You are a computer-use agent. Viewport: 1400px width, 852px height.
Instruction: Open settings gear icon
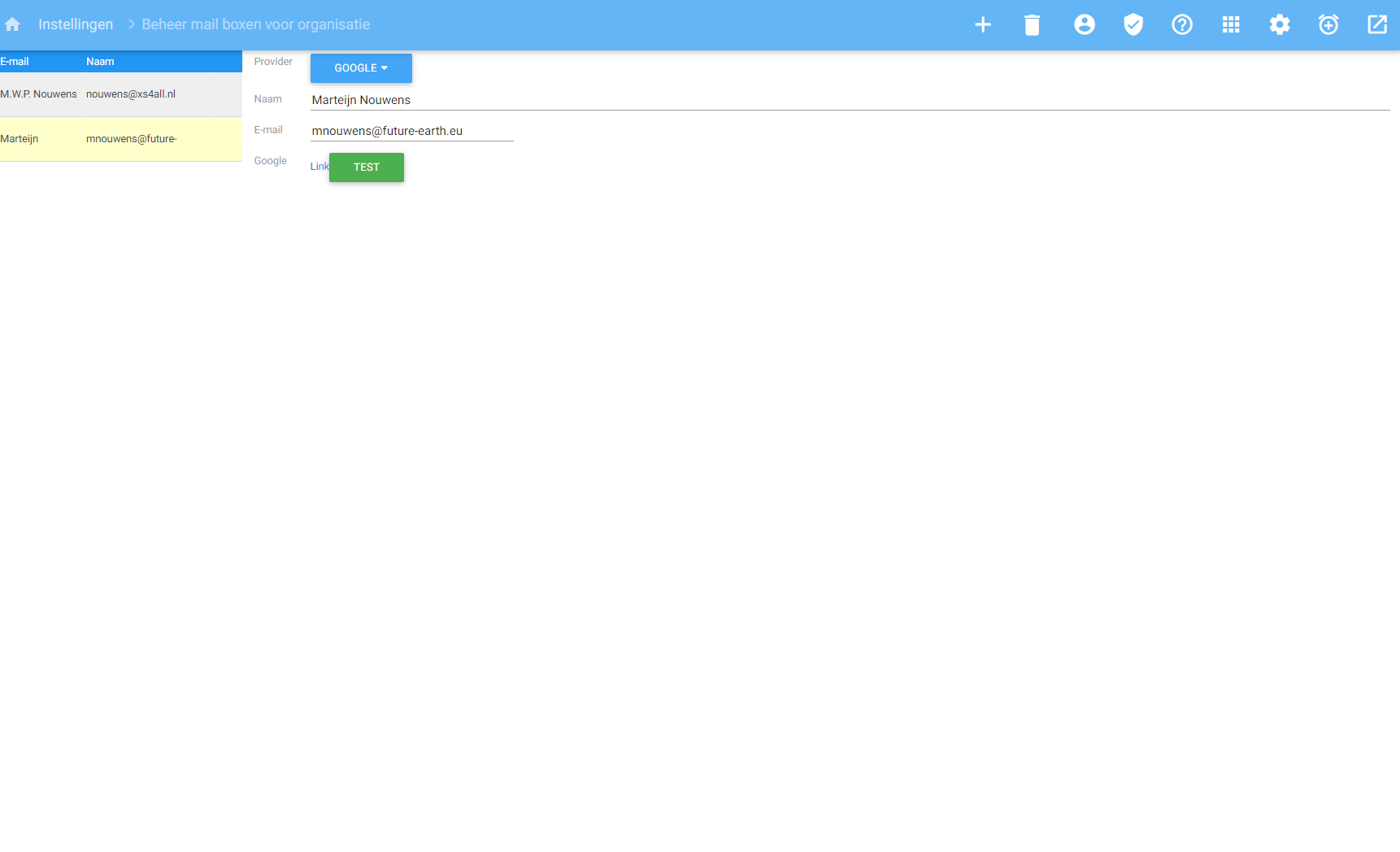click(1280, 24)
